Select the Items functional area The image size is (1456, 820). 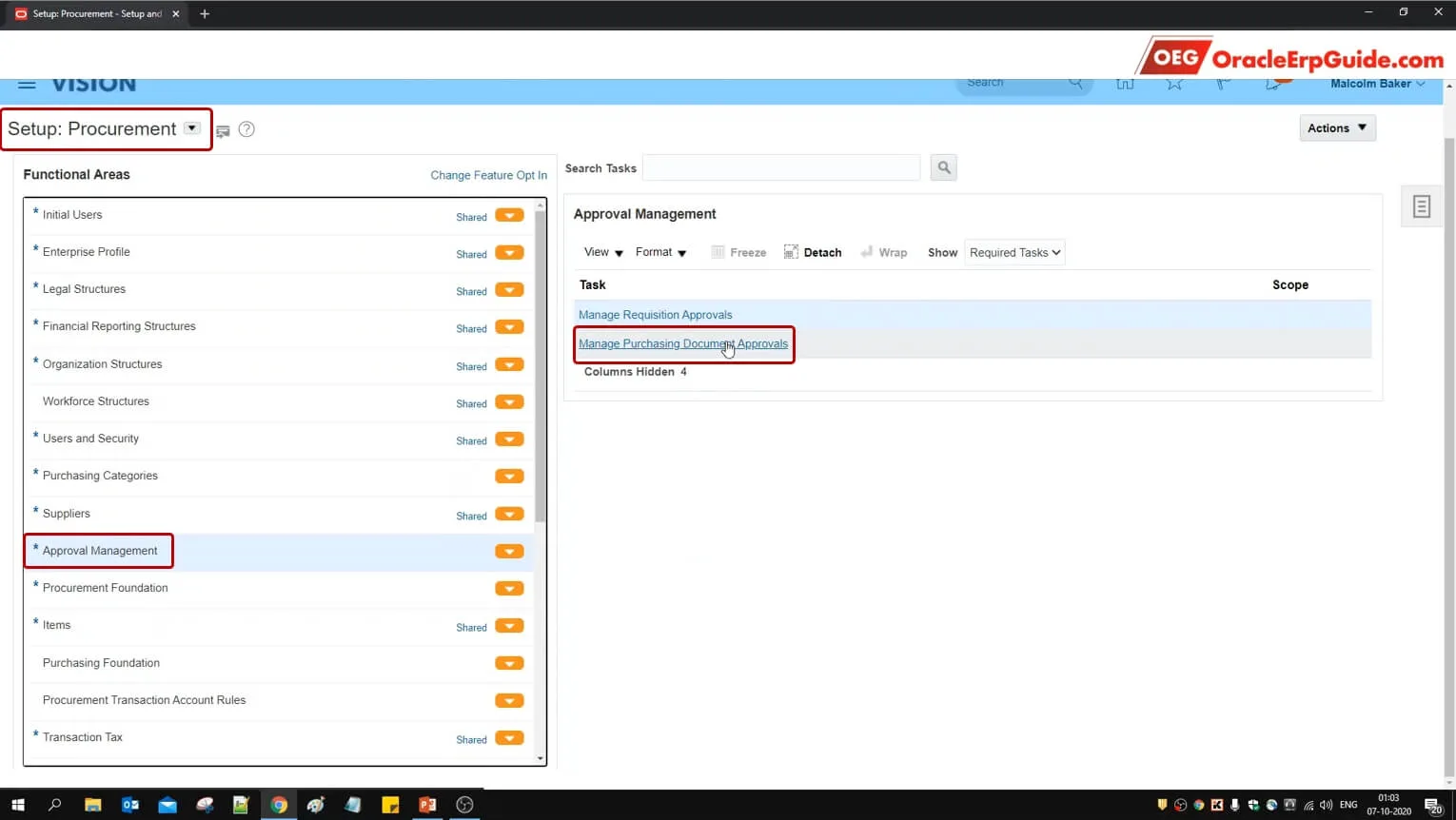tap(56, 625)
